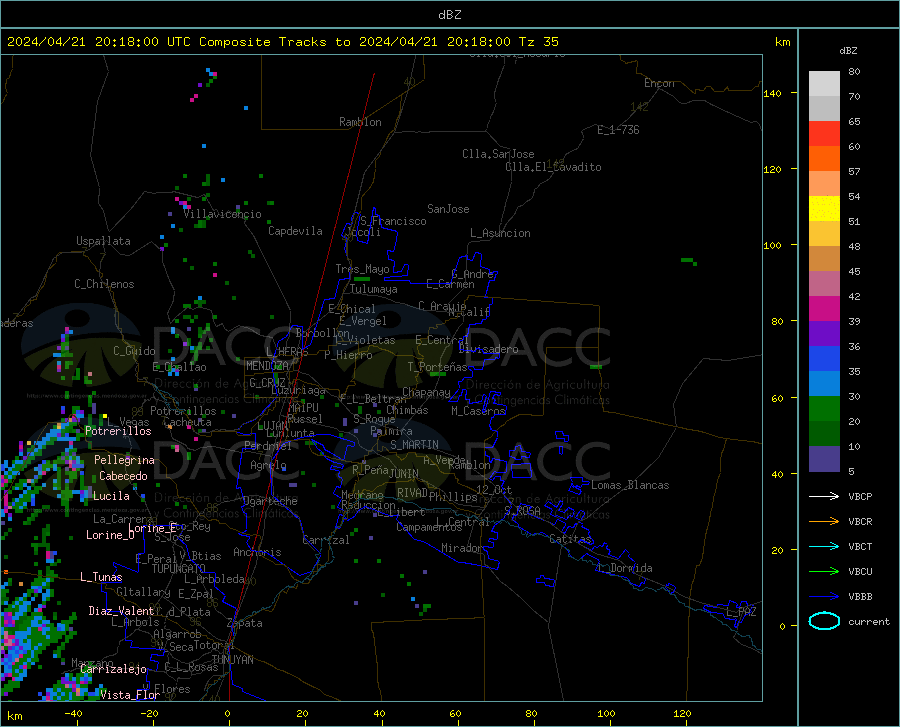900x727 pixels.
Task: Click the TUNUYAN map label
Action: coord(232,660)
